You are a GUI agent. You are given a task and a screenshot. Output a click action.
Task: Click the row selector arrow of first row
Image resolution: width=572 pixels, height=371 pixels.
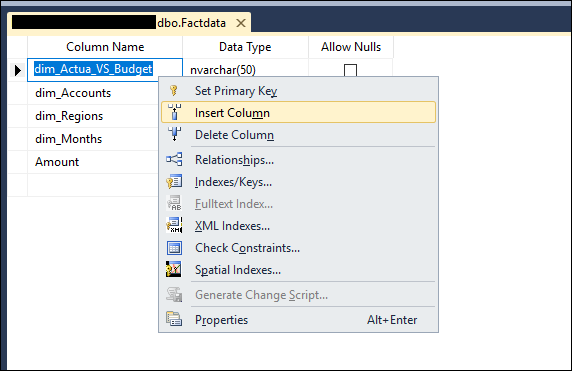tap(18, 70)
